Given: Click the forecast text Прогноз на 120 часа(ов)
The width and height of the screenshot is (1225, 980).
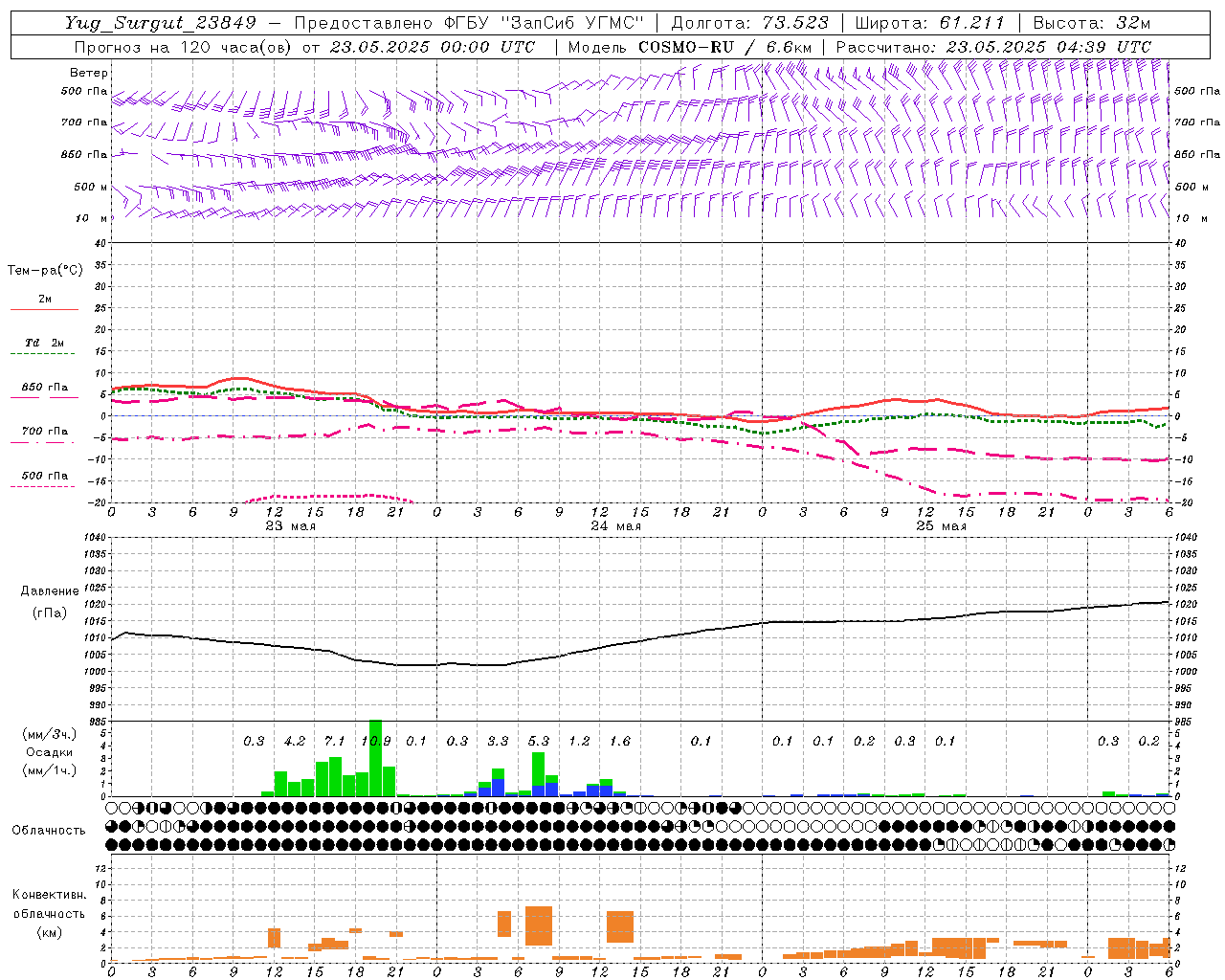Looking at the screenshot, I should click(185, 47).
